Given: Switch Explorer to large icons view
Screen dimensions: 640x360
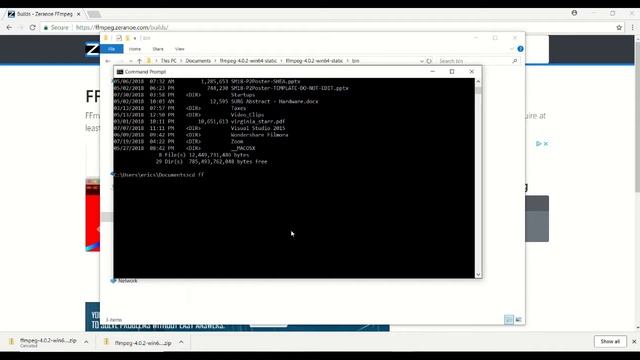Looking at the screenshot, I should (518, 320).
